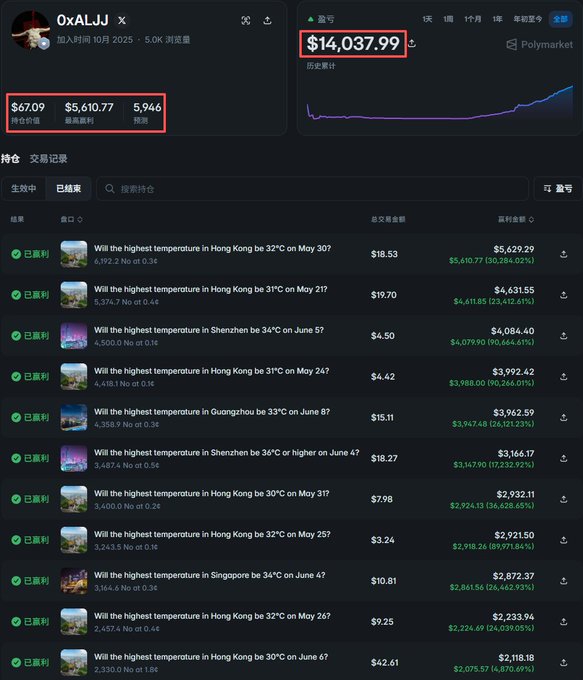Viewport: 583px width, 680px height.
Task: Click the search magnifier icon in the positions search
Action: coord(110,189)
